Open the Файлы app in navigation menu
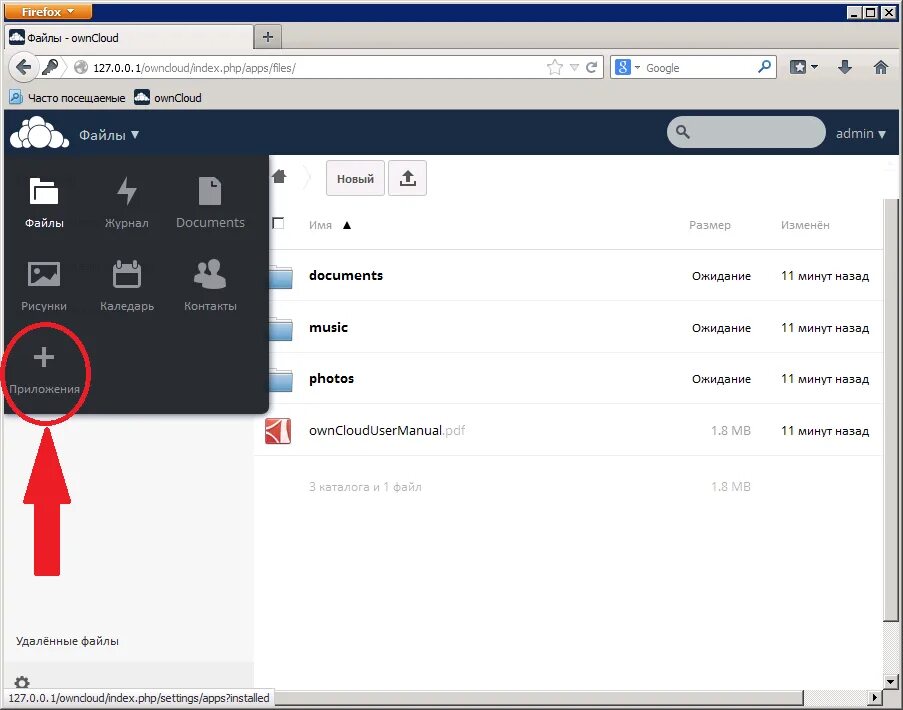This screenshot has width=903, height=710. (44, 202)
